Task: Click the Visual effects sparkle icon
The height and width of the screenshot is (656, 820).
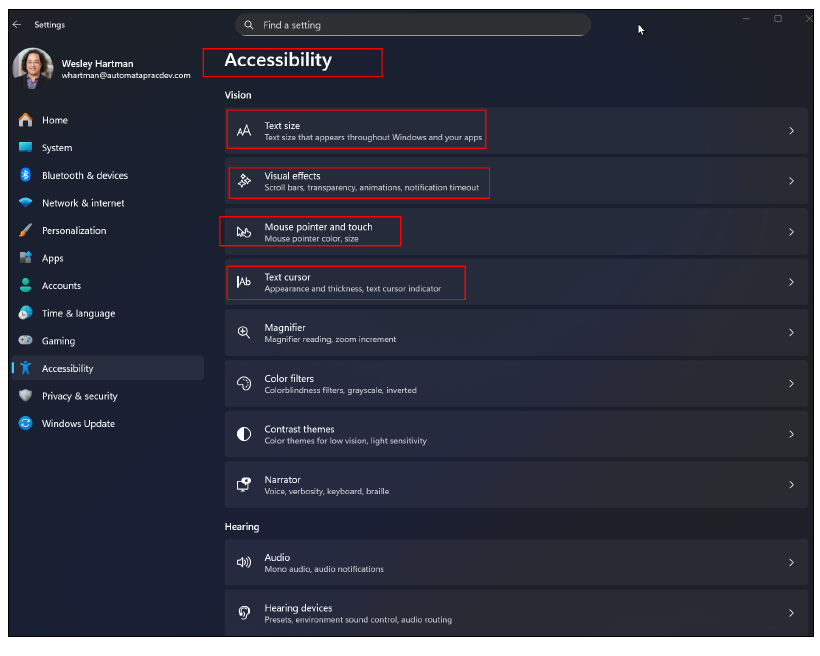Action: point(244,181)
